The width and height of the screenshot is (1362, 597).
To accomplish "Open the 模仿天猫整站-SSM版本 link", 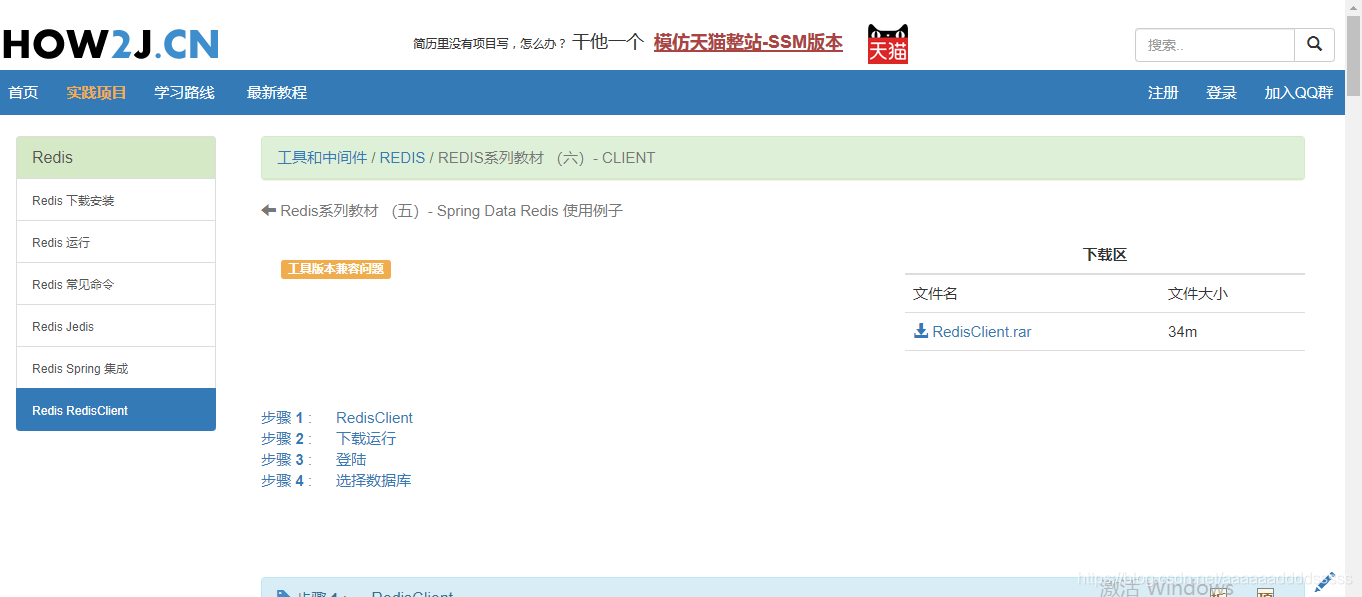I will [x=748, y=43].
